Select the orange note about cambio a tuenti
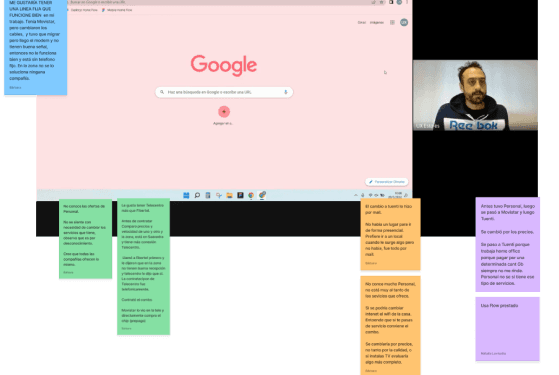Image resolution: width=559 pixels, height=375 pixels. (x=390, y=234)
